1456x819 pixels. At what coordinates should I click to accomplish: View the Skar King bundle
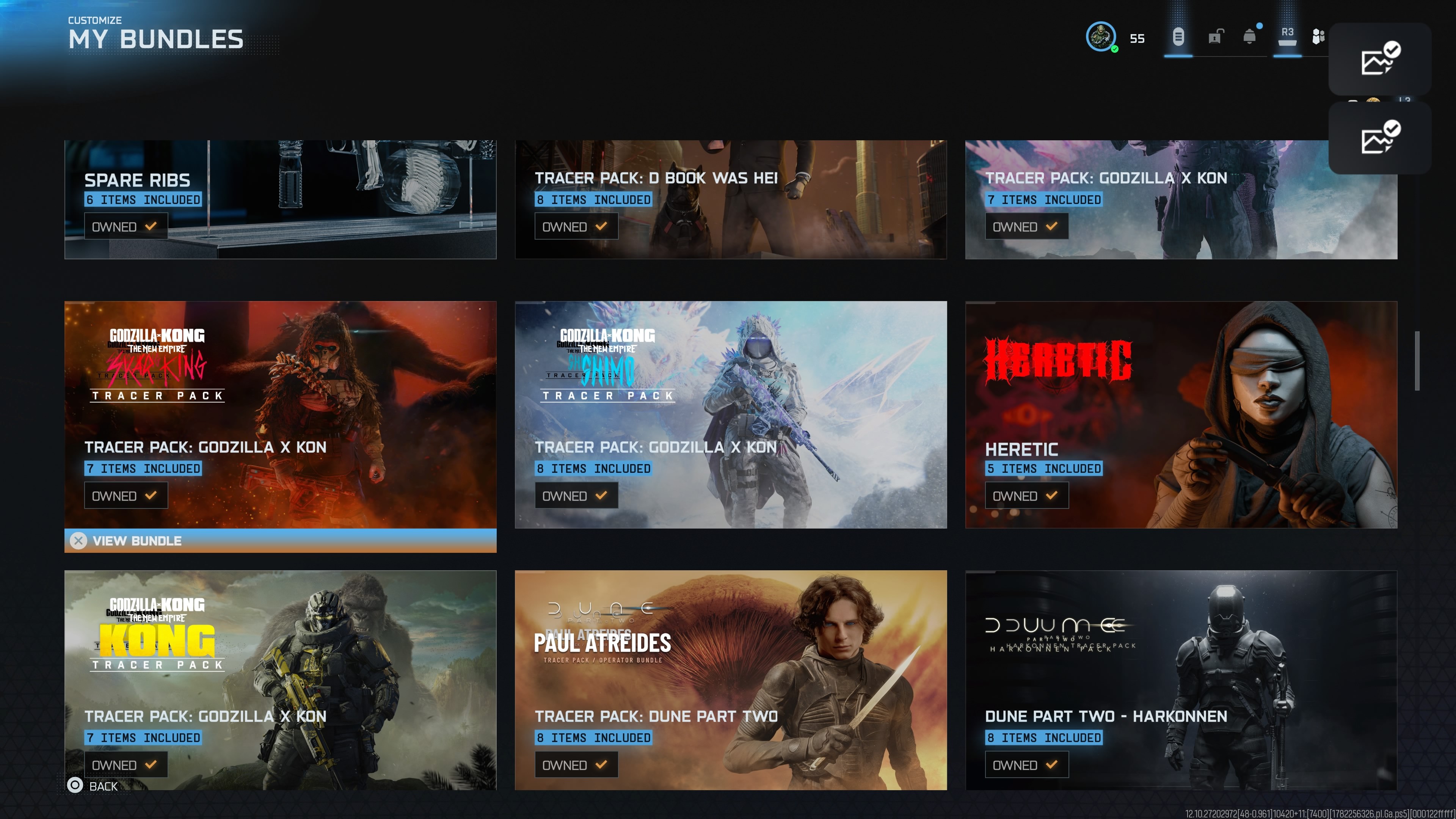coord(280,541)
